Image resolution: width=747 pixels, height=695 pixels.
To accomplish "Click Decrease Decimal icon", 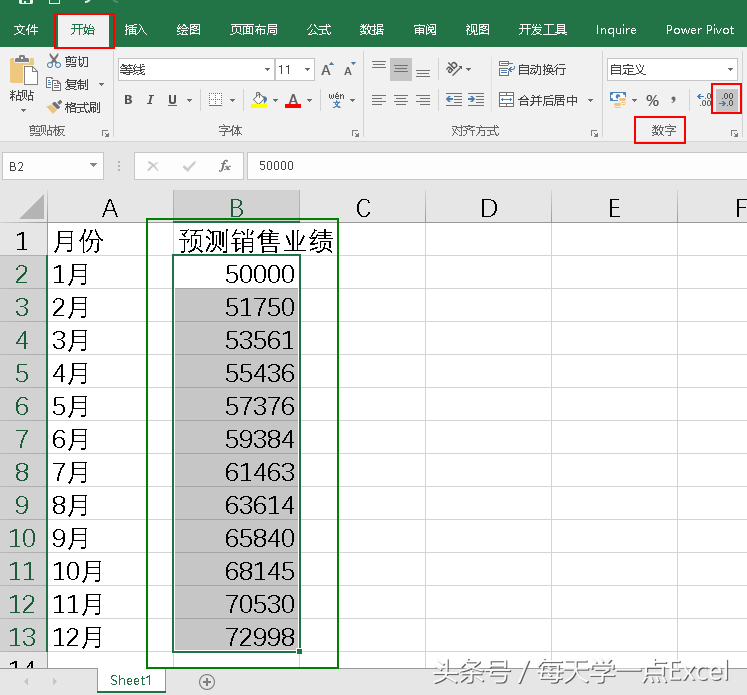I will tap(727, 100).
